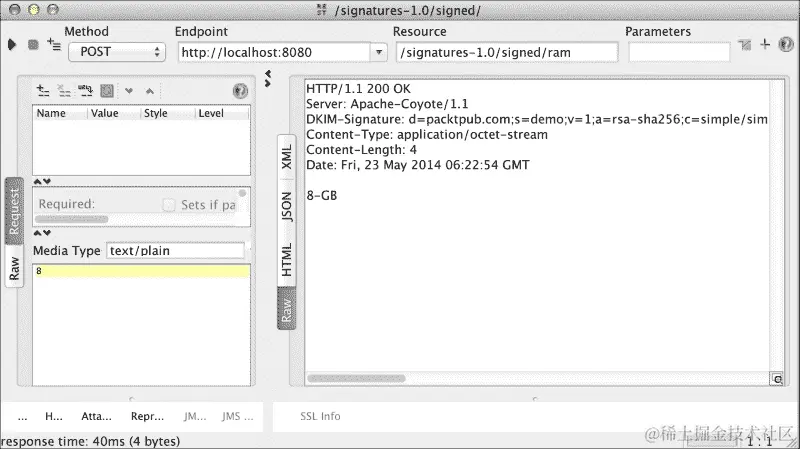Select the response Raw tab

[286, 309]
